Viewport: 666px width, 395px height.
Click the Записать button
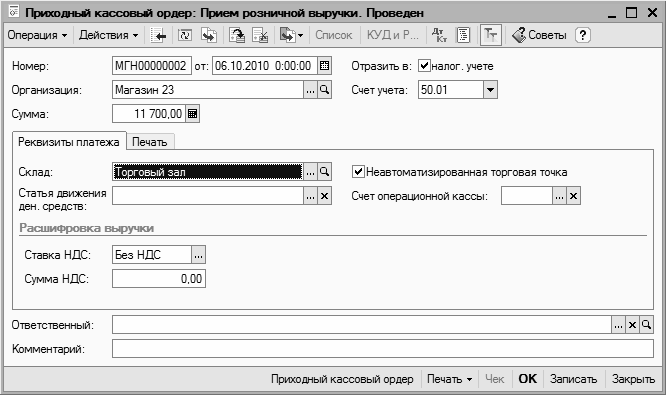pos(573,379)
